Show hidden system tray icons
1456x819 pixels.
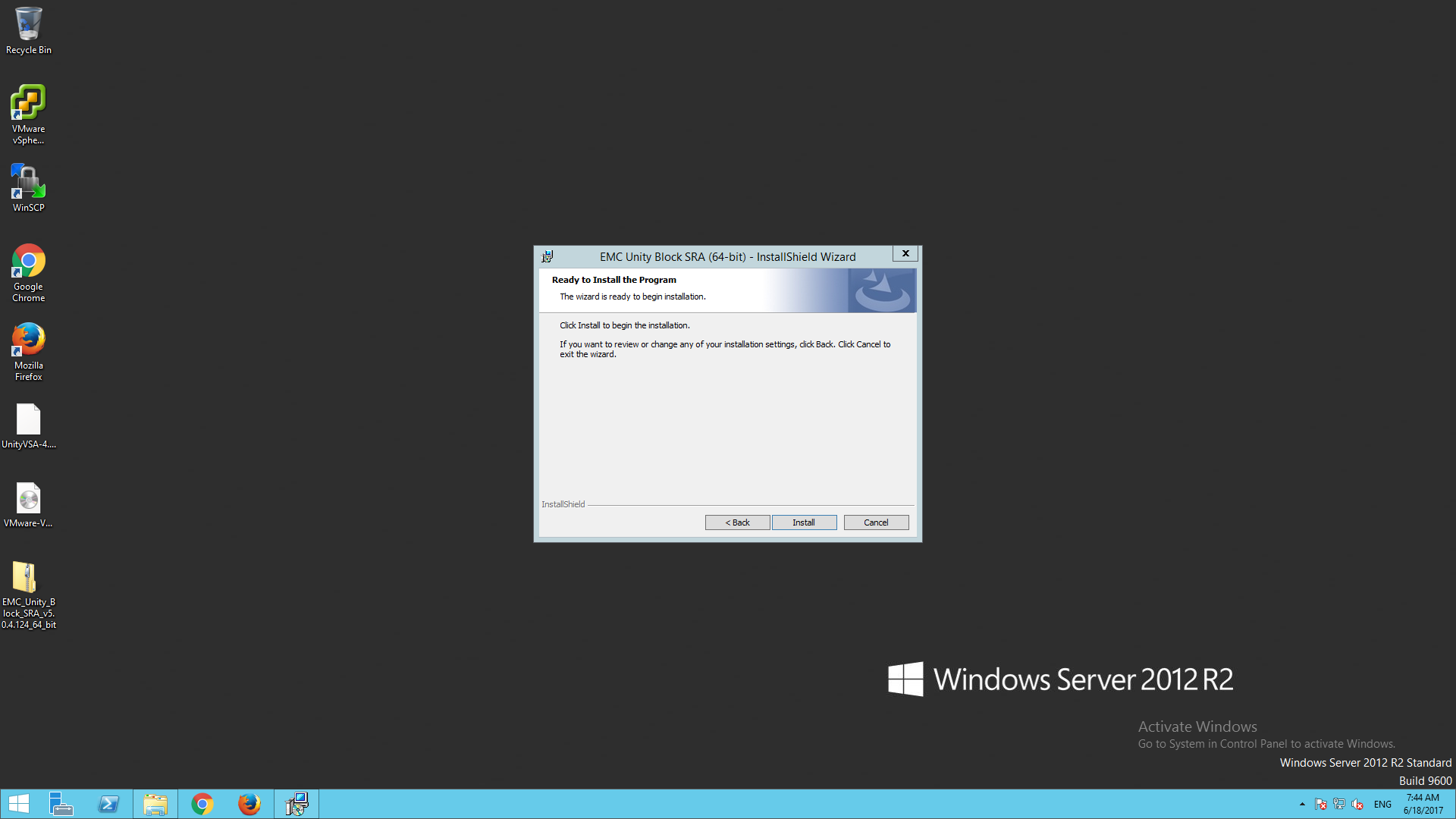tap(1302, 805)
